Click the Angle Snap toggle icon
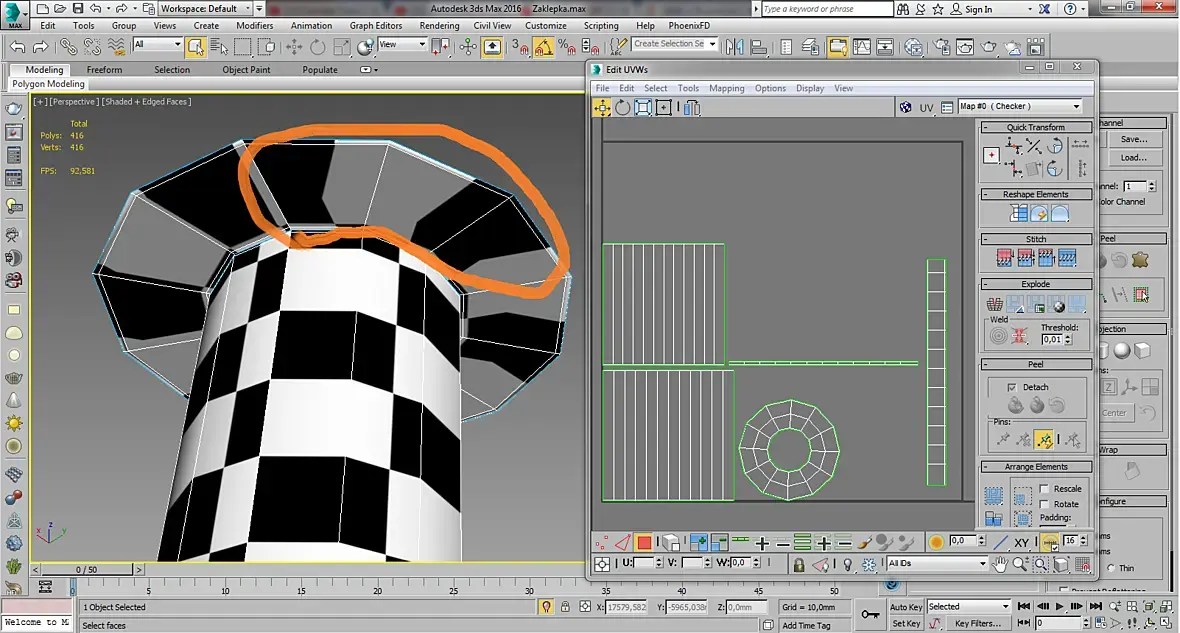The image size is (1180, 633). click(x=543, y=47)
